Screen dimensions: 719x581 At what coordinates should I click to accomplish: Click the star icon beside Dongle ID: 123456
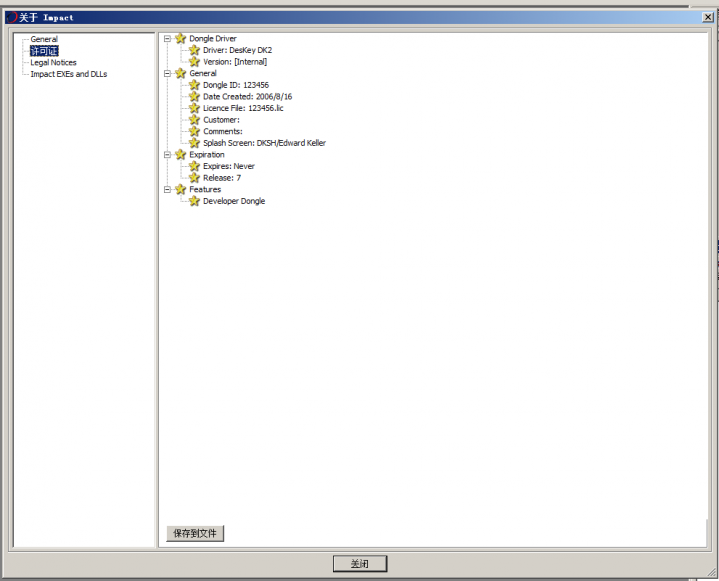194,85
